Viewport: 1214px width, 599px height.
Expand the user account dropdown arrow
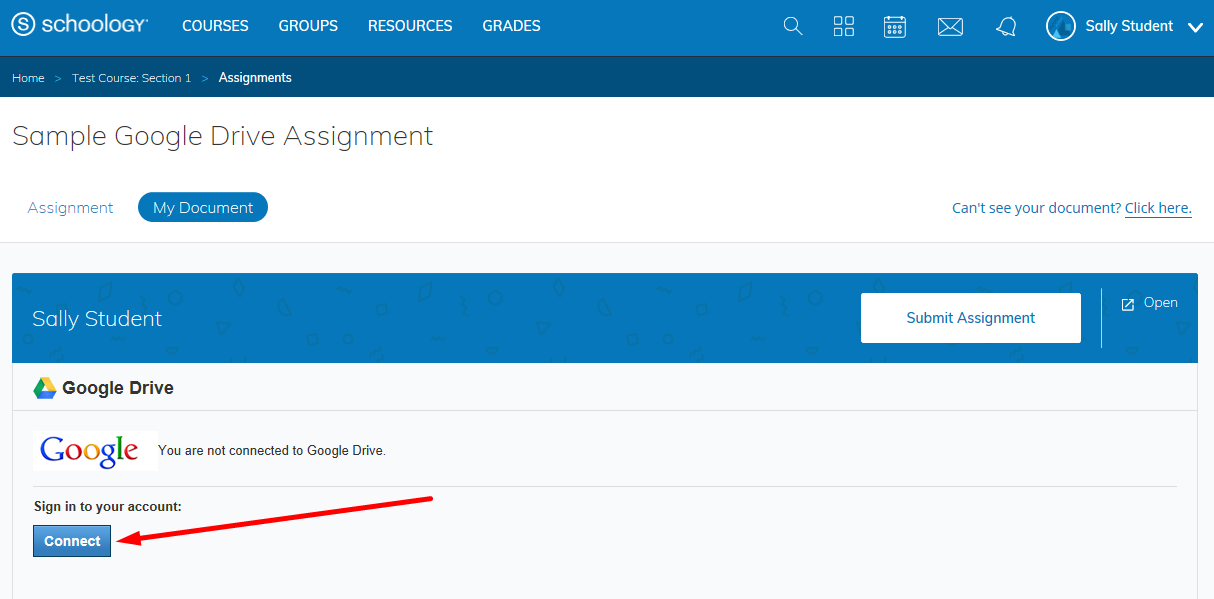(1195, 28)
